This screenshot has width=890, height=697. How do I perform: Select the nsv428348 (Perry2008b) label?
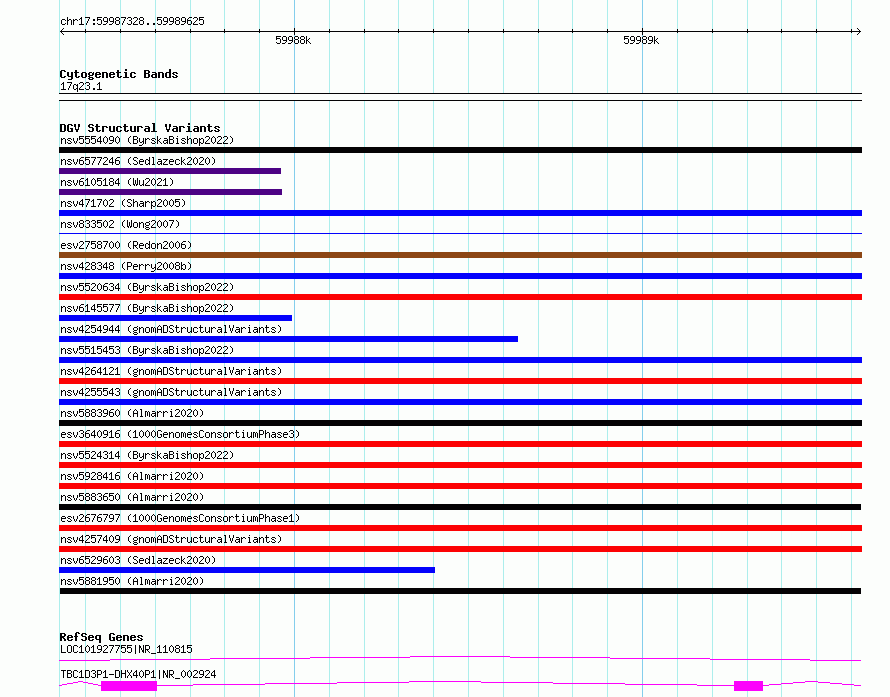click(126, 266)
